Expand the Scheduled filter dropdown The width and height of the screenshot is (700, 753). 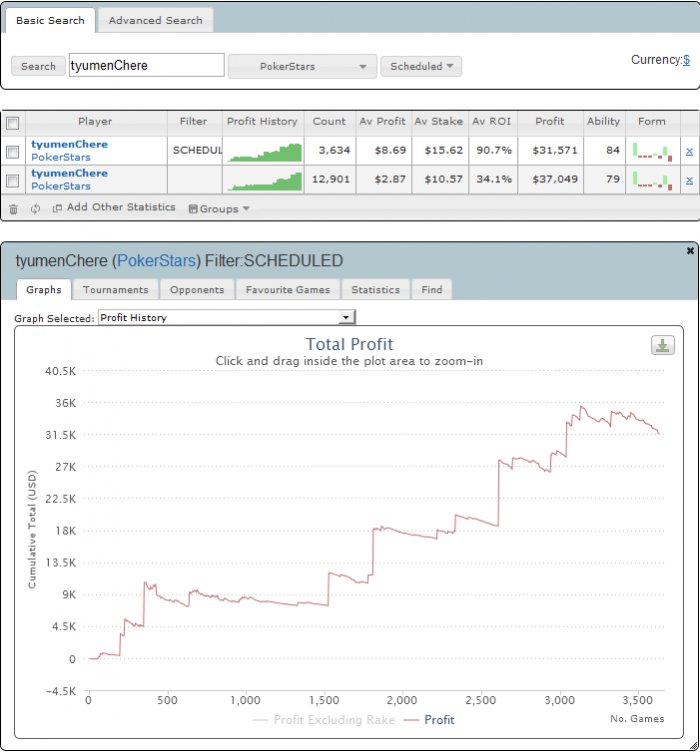[420, 67]
